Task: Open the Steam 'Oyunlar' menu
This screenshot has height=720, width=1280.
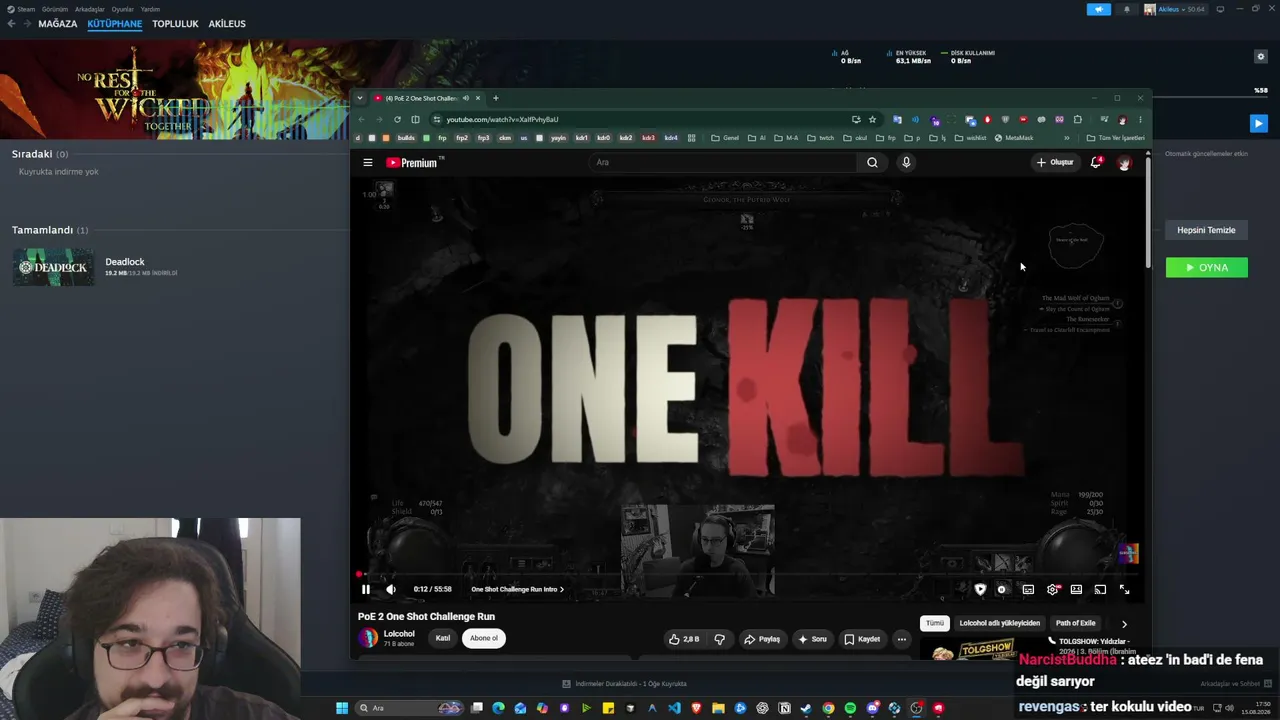Action: [122, 9]
